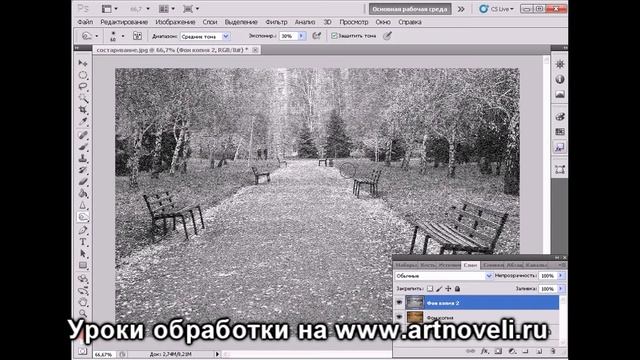Select the Eraser tool
The image size is (640, 360).
coord(83,182)
